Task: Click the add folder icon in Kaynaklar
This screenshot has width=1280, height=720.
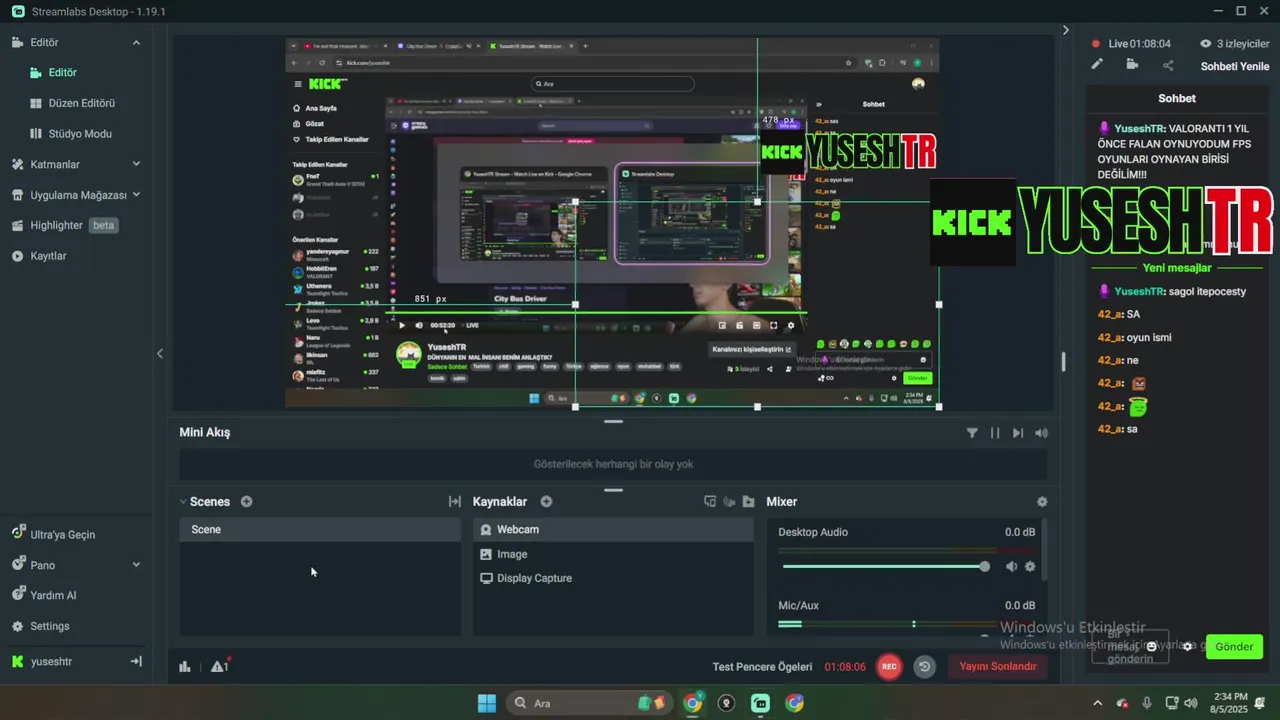Action: 748,502
